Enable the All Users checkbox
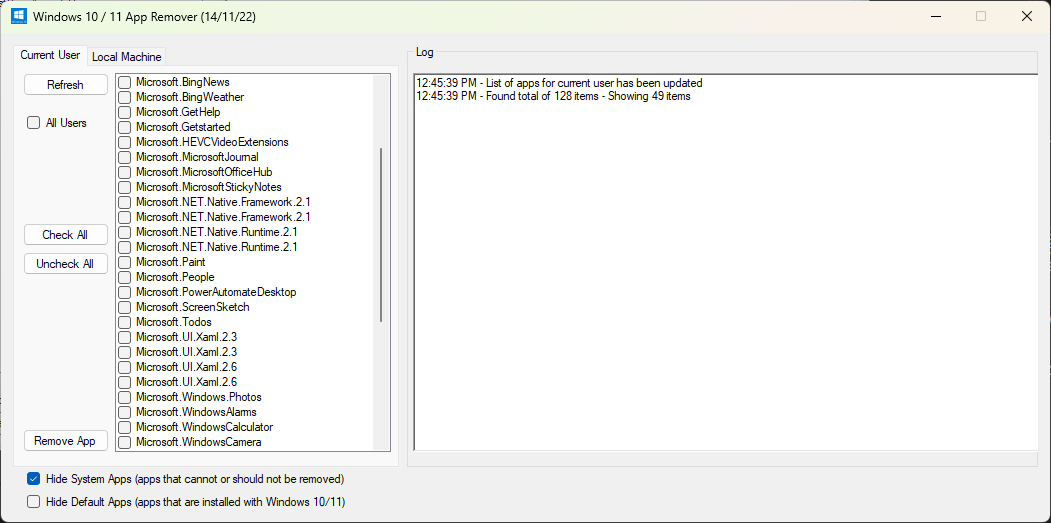The image size is (1051, 523). 34,123
